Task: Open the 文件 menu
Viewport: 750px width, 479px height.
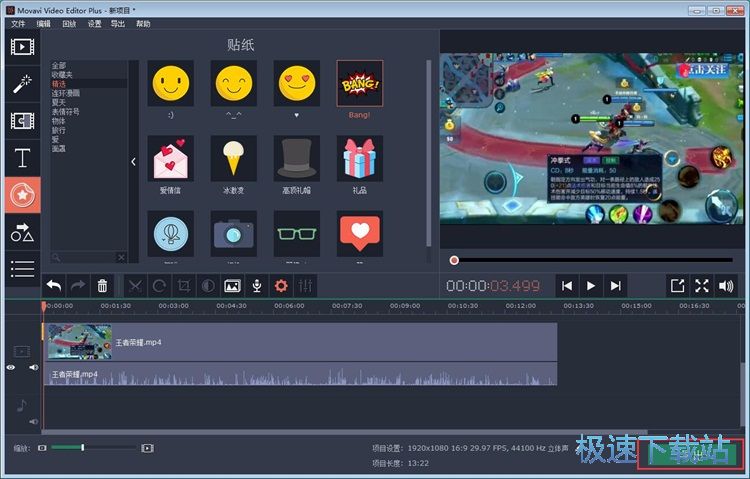Action: 18,23
